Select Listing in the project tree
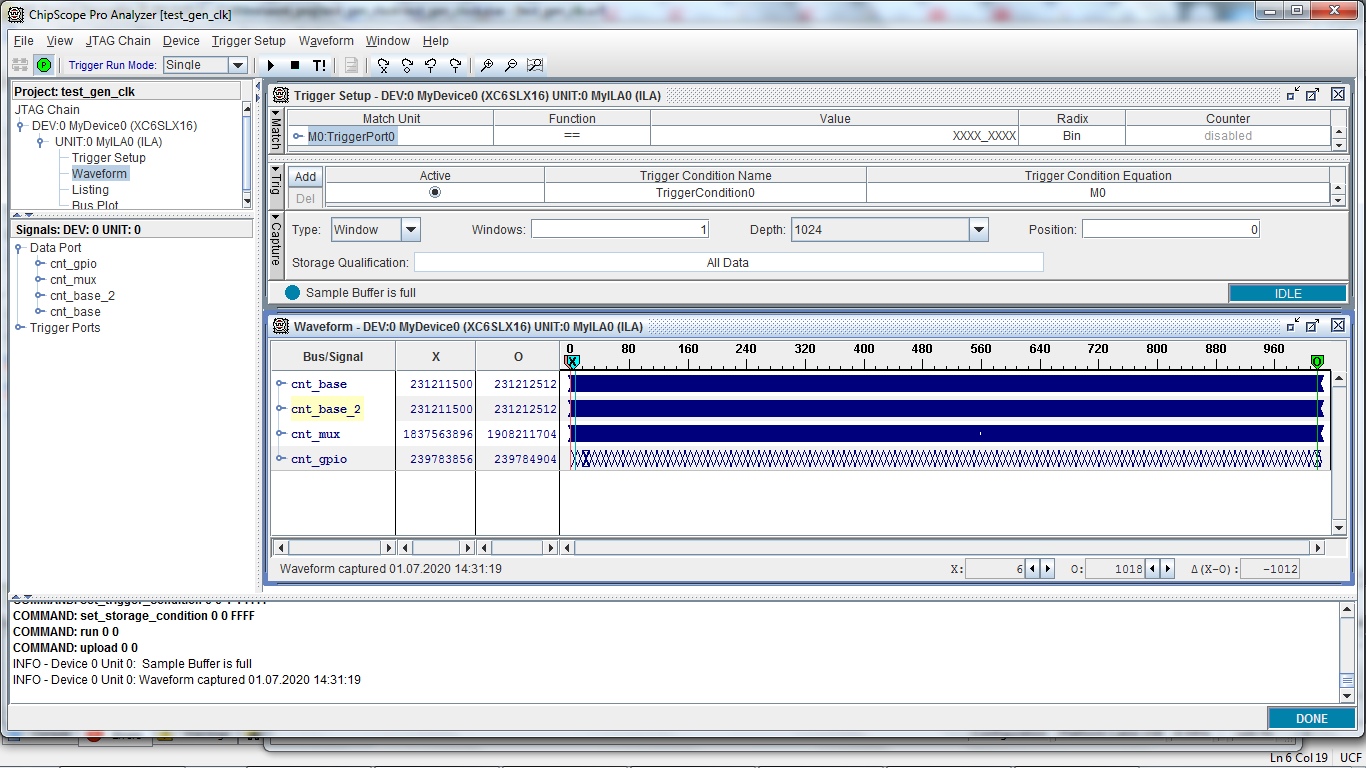 pos(90,190)
